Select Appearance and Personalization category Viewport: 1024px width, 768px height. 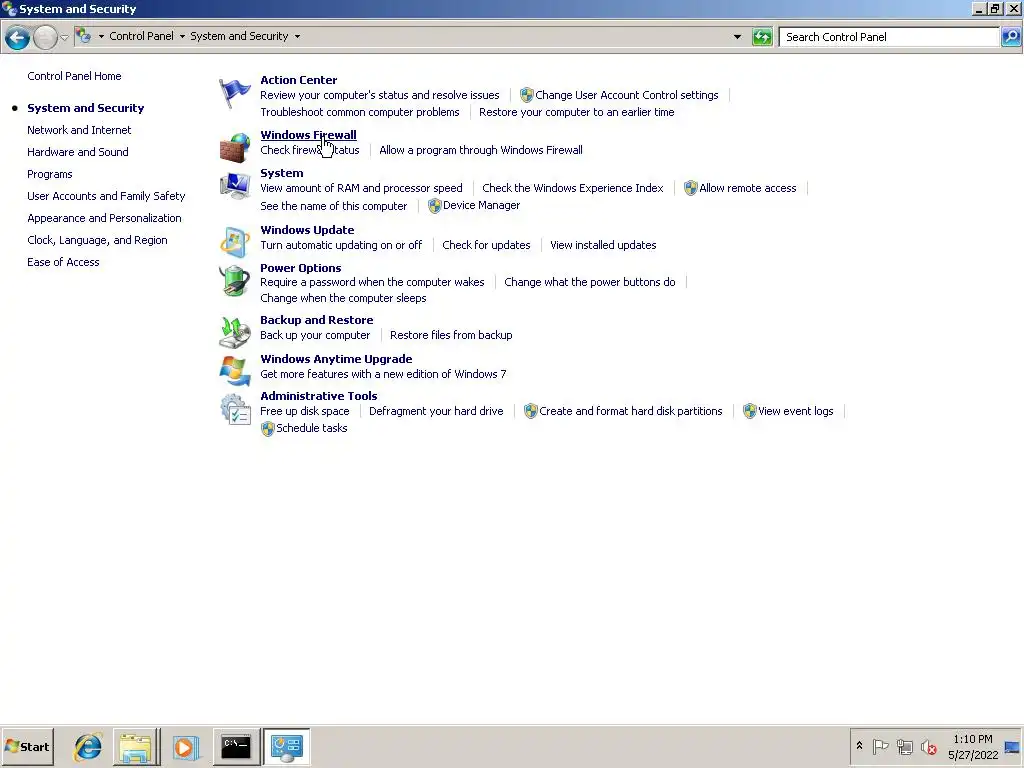pos(104,218)
